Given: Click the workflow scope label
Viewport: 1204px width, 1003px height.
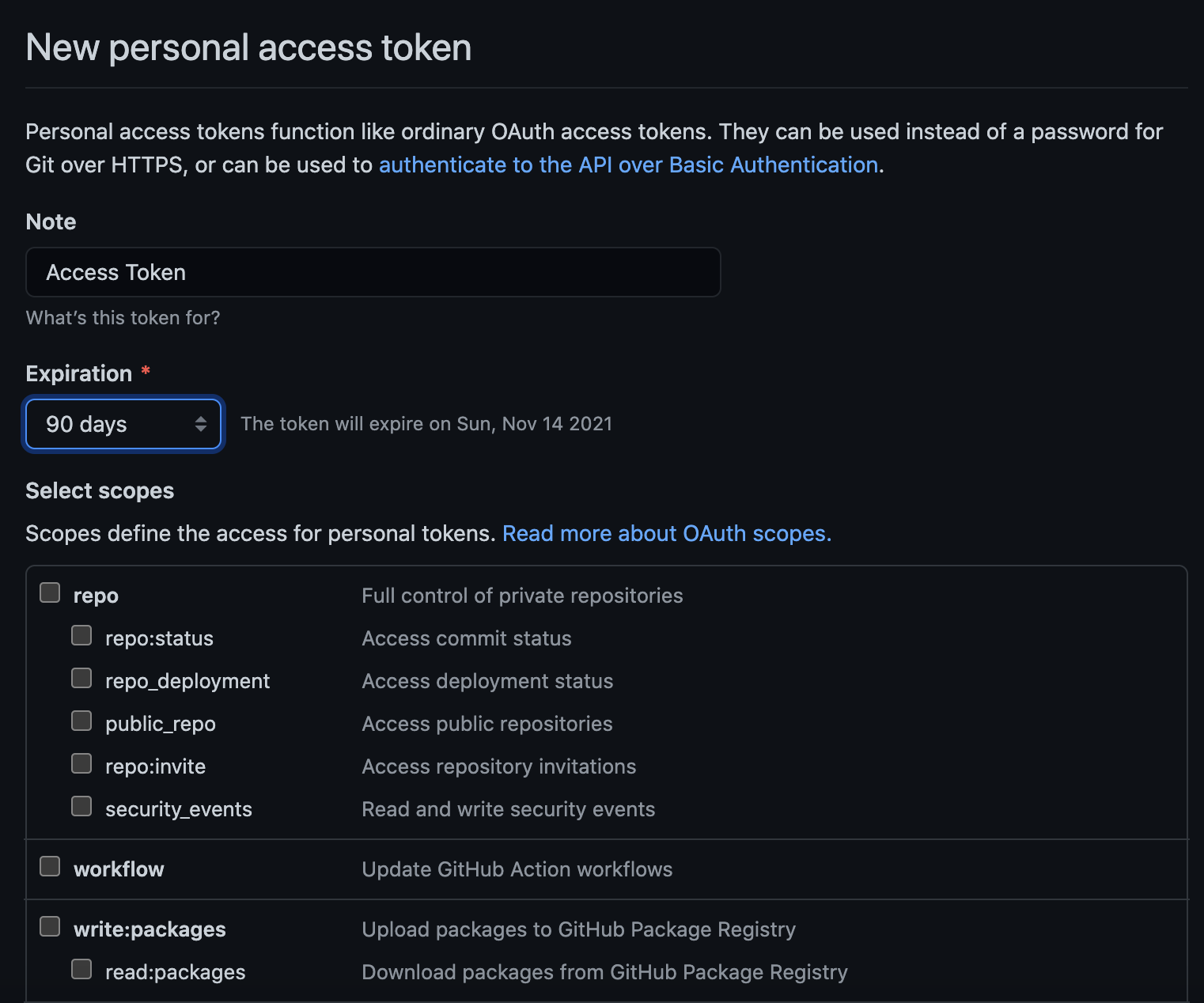Looking at the screenshot, I should click(119, 869).
